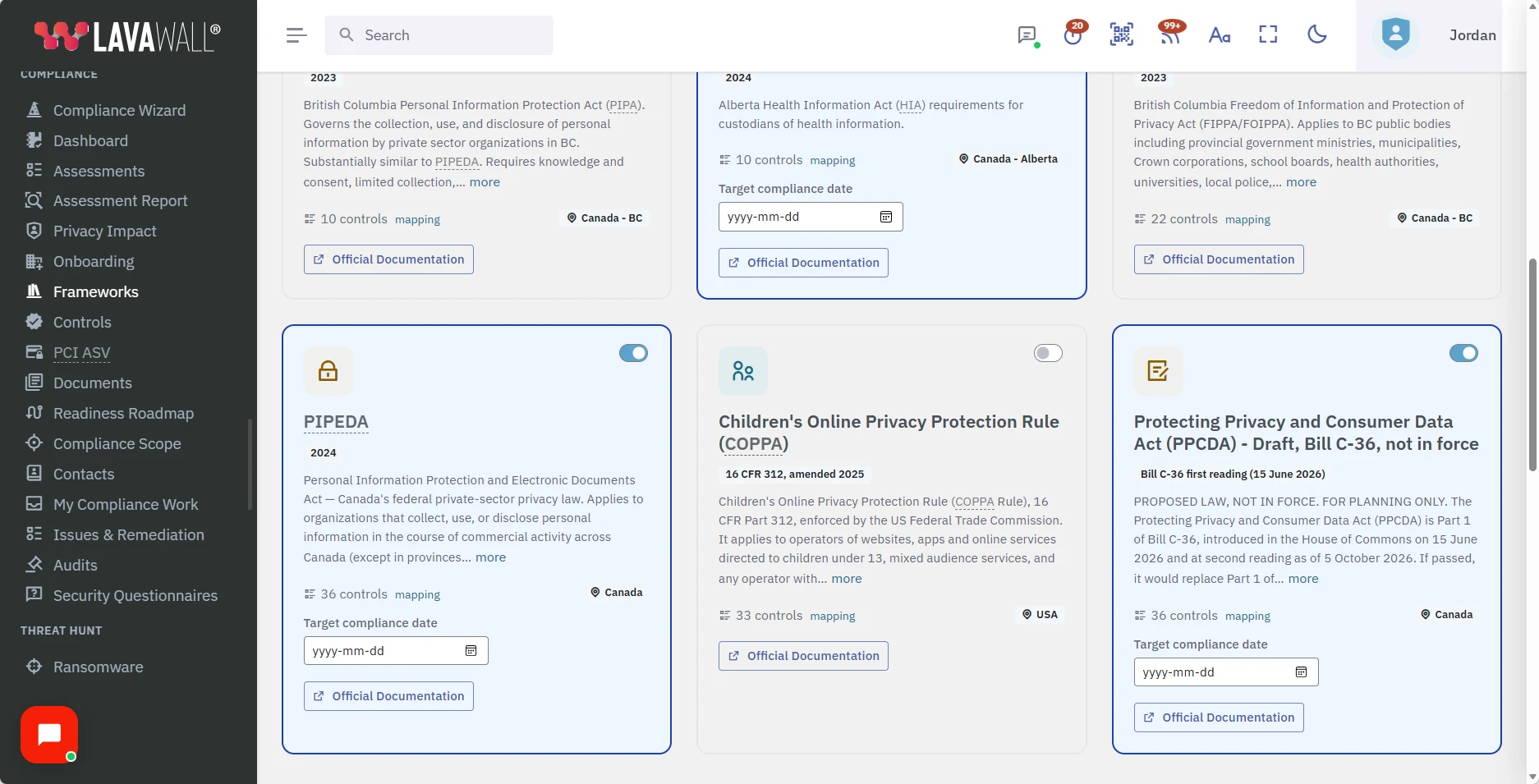Open Readiness Roadmap in sidebar
Viewport: 1539px width, 784px height.
tap(123, 413)
